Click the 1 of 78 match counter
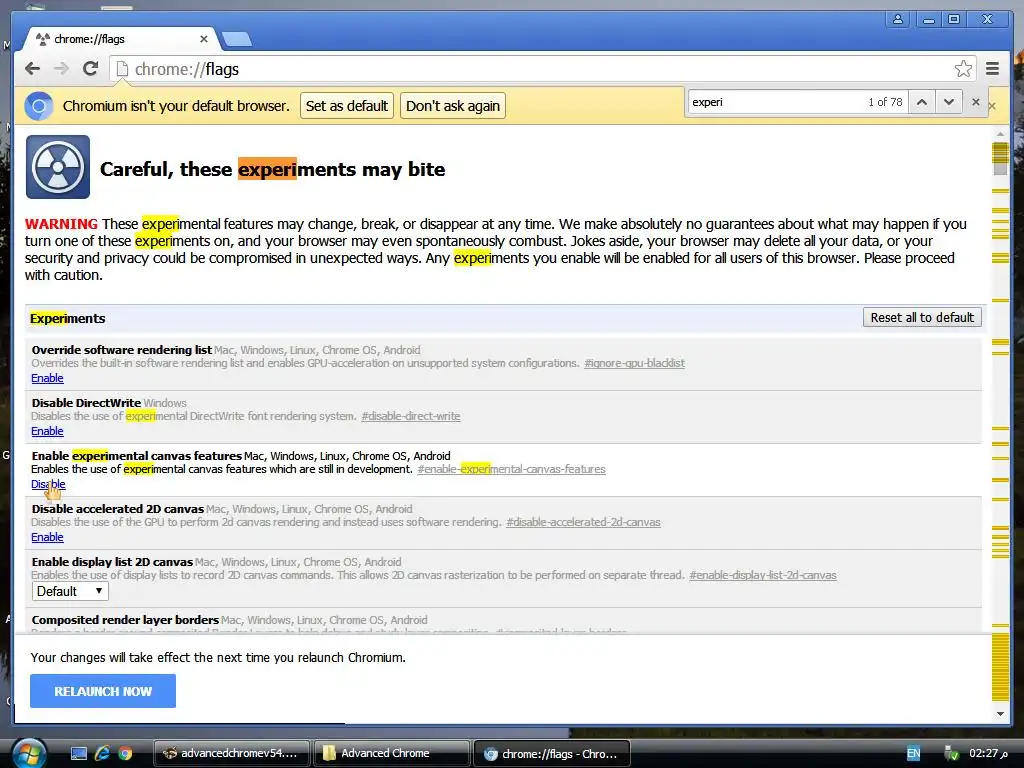Image resolution: width=1024 pixels, height=768 pixels. (x=885, y=102)
